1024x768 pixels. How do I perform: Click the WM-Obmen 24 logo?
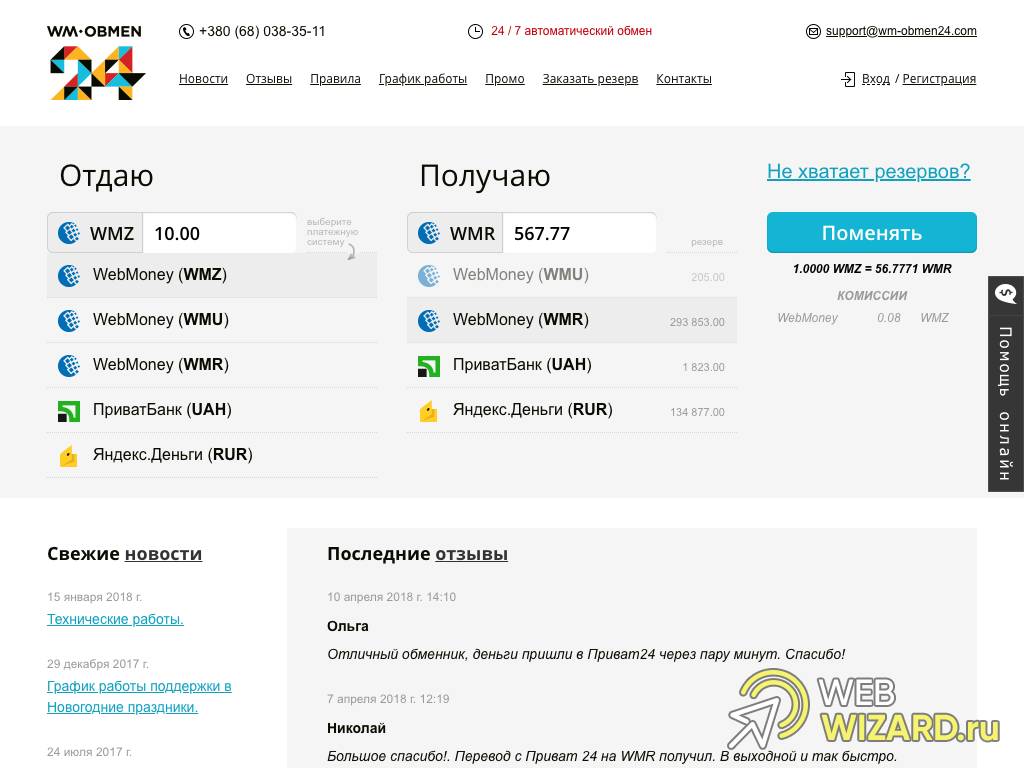[95, 63]
